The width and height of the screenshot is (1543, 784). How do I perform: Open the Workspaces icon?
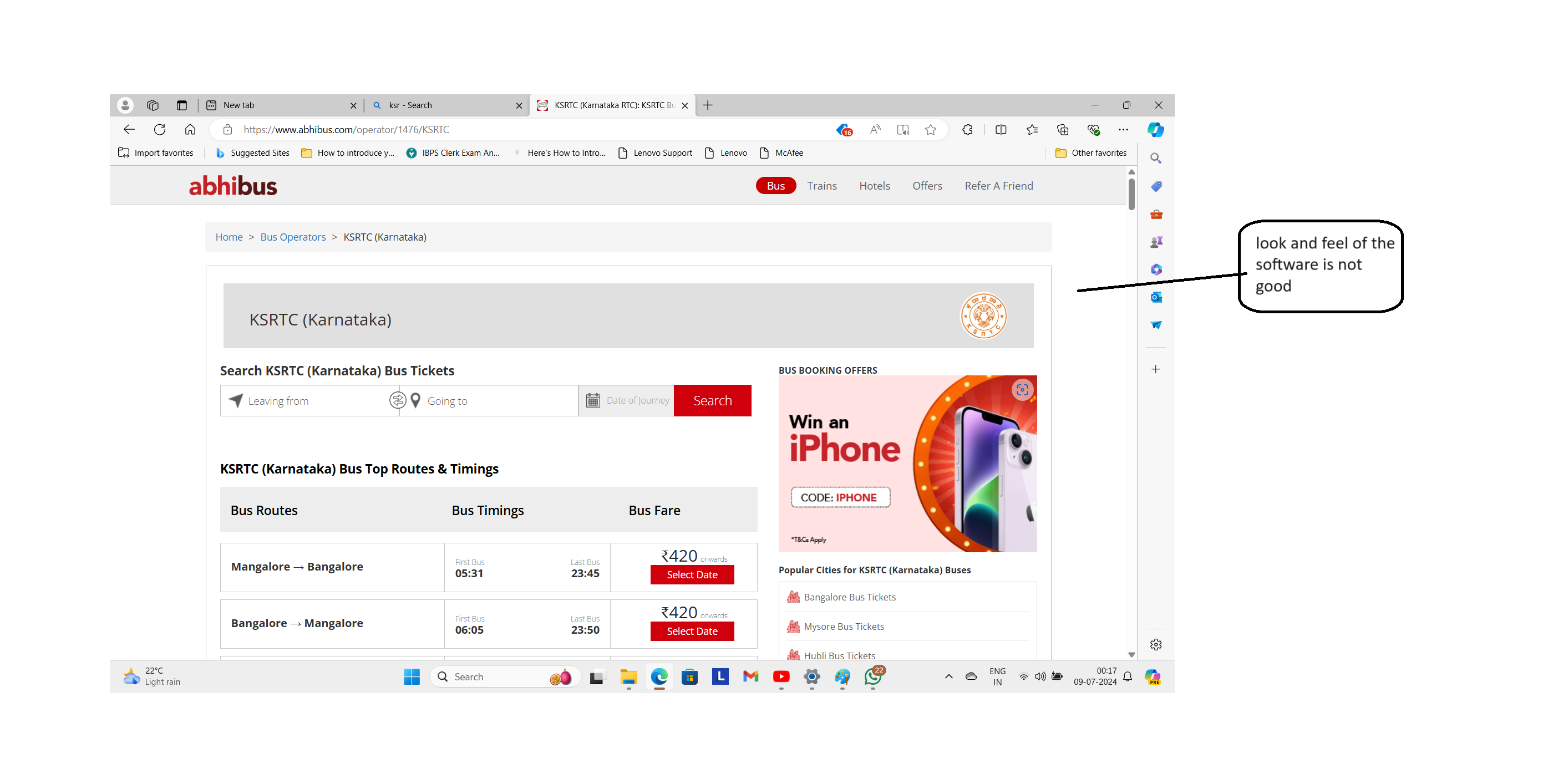(153, 105)
